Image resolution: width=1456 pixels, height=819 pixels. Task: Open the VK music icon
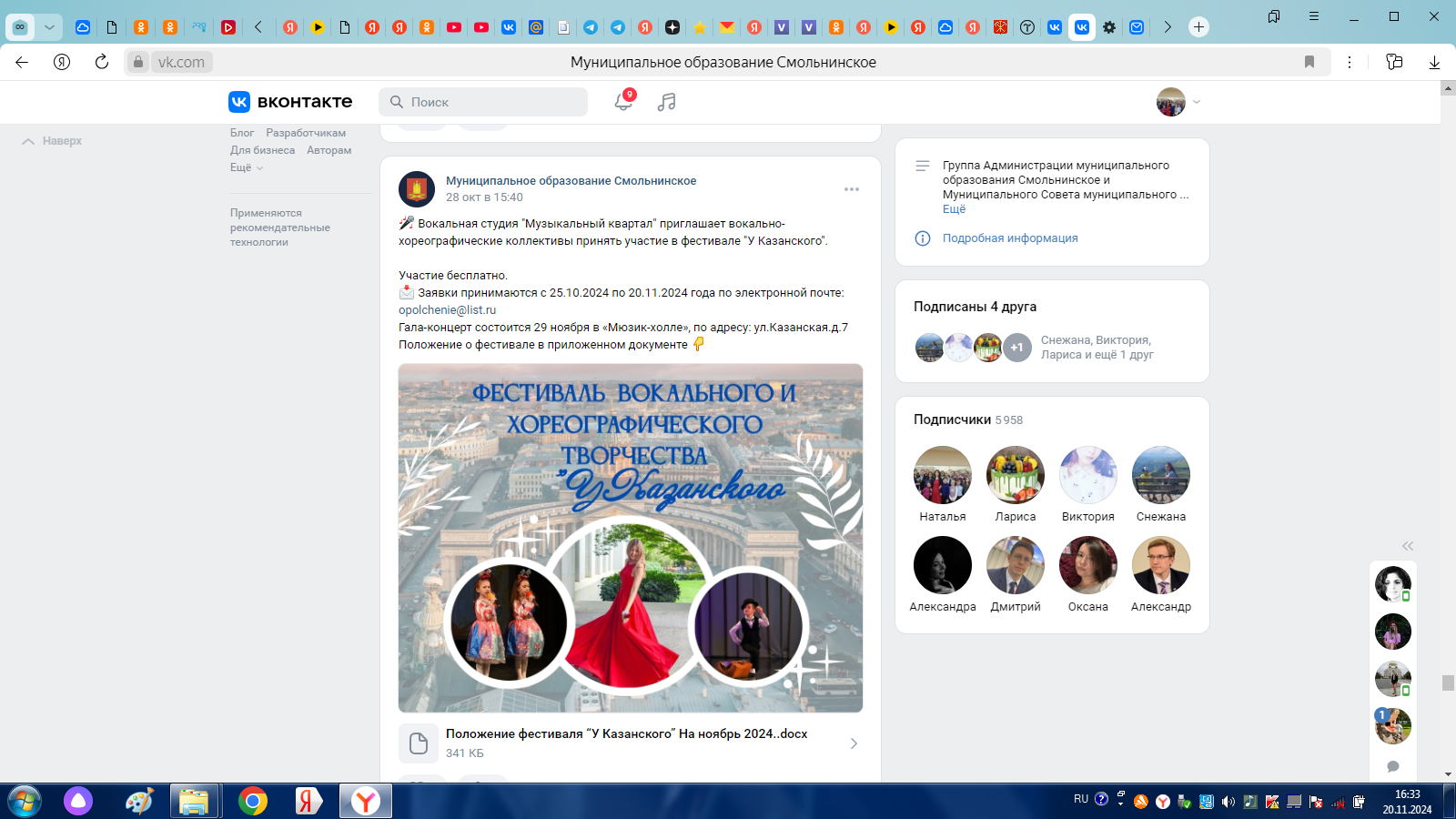(x=667, y=102)
